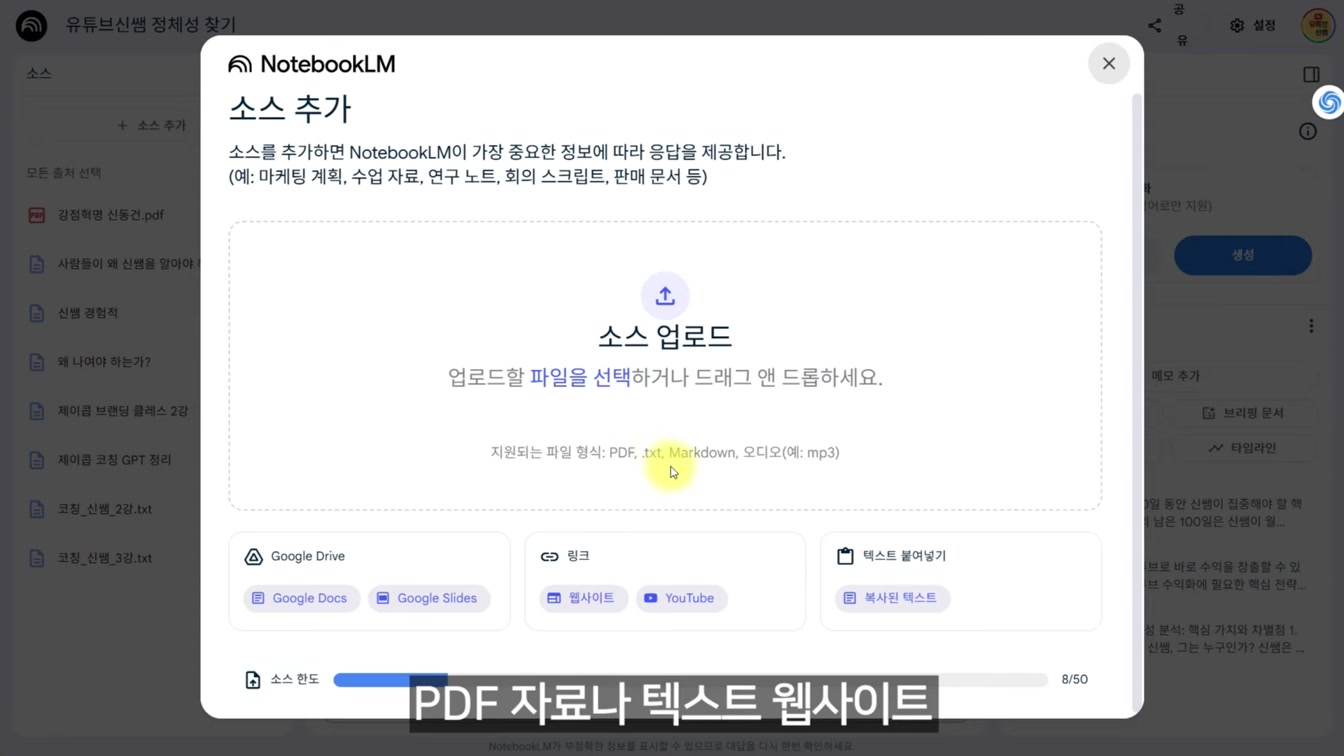Open source 코칭_신쌤_3강.txt
Viewport: 1344px width, 756px height.
(x=105, y=558)
